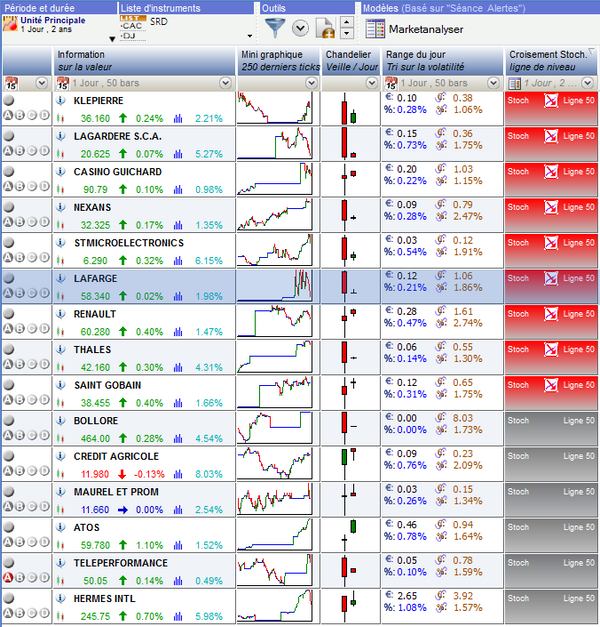Expand the Liste d'instruments dropdown arrow

(250, 36)
